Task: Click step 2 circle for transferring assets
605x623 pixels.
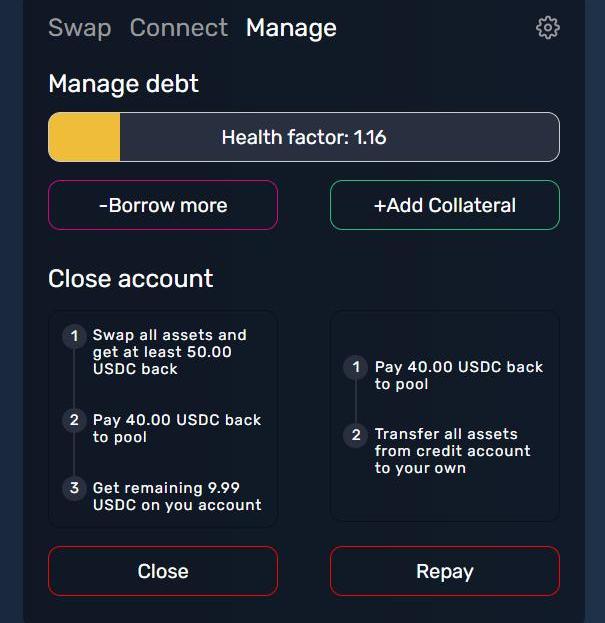Action: pyautogui.click(x=355, y=435)
